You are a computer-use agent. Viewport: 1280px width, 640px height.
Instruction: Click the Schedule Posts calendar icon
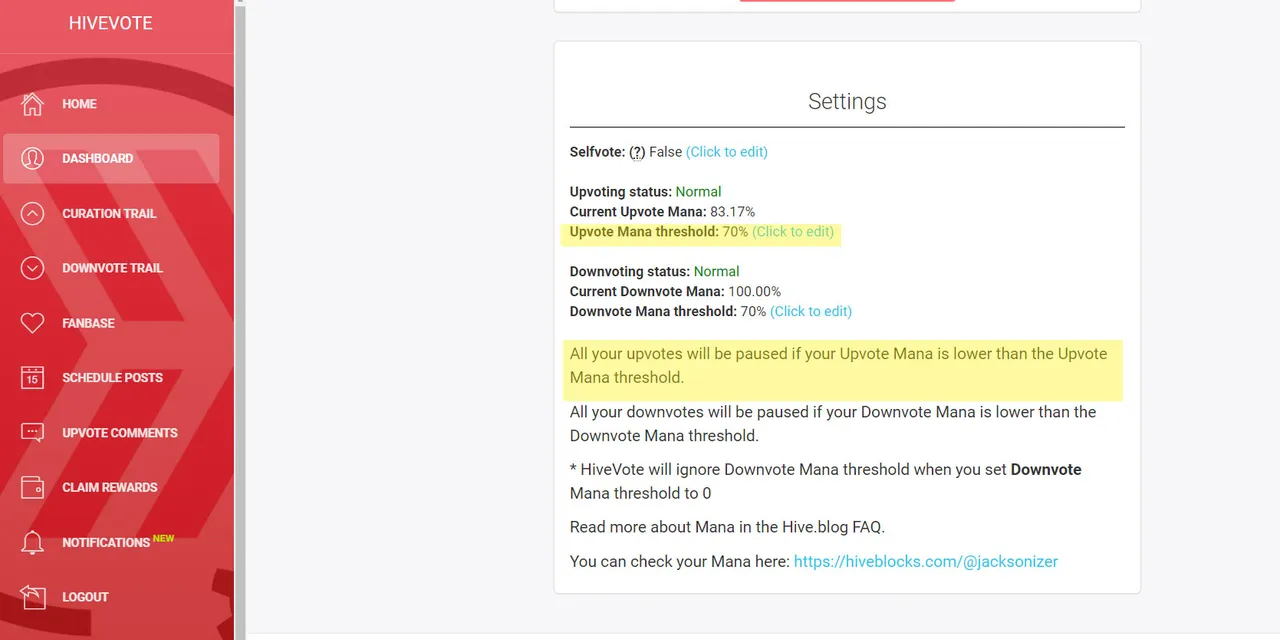click(32, 378)
